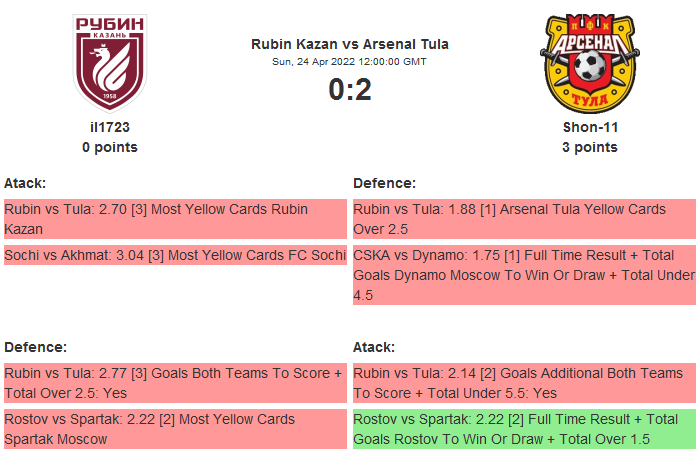The image size is (700, 460).
Task: Click the match date Sun, 24 Apr 2022
Action: (350, 62)
